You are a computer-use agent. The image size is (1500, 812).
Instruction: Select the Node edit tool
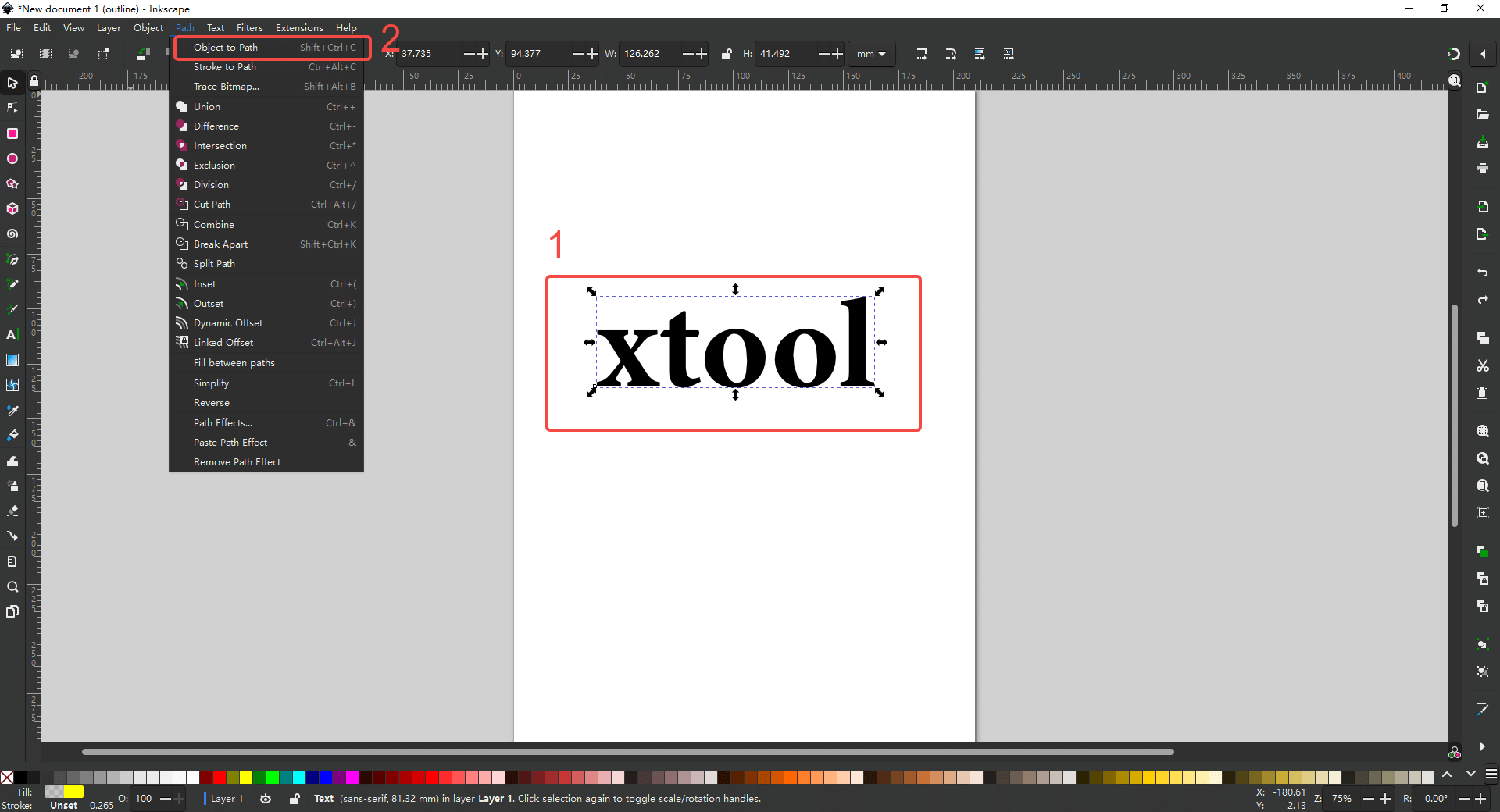[x=12, y=108]
